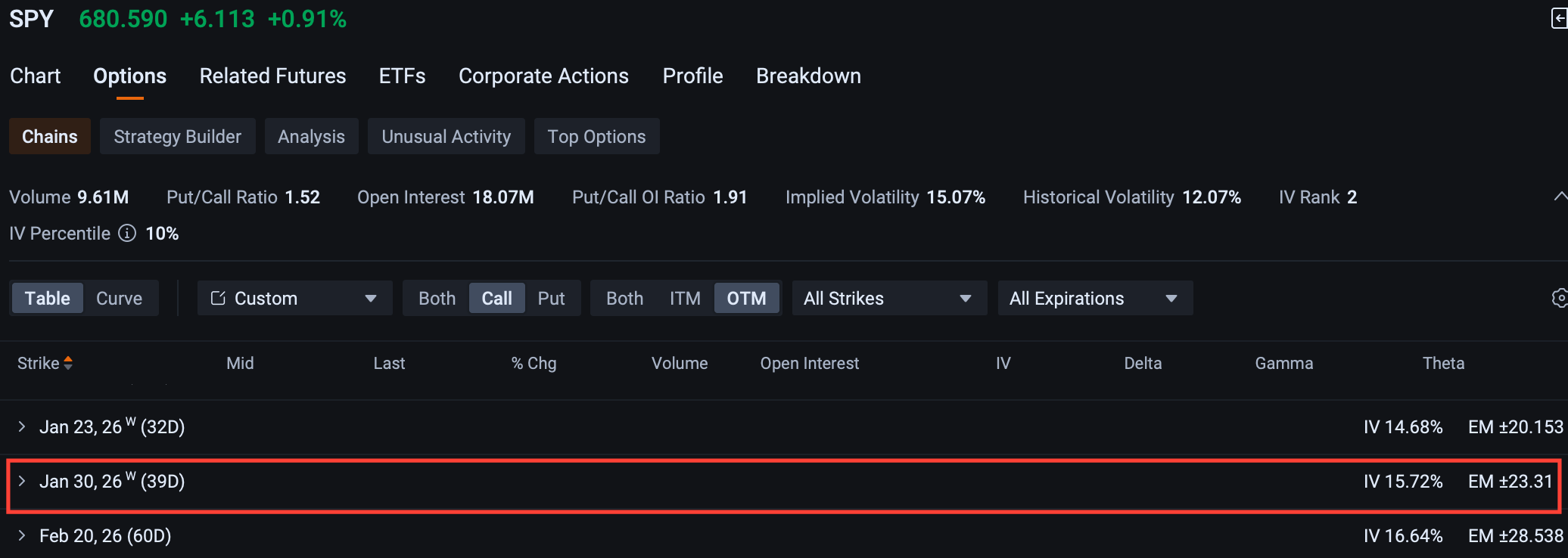1568x558 pixels.
Task: Click the Implied Volatility 15.07% value
Action: 956,197
